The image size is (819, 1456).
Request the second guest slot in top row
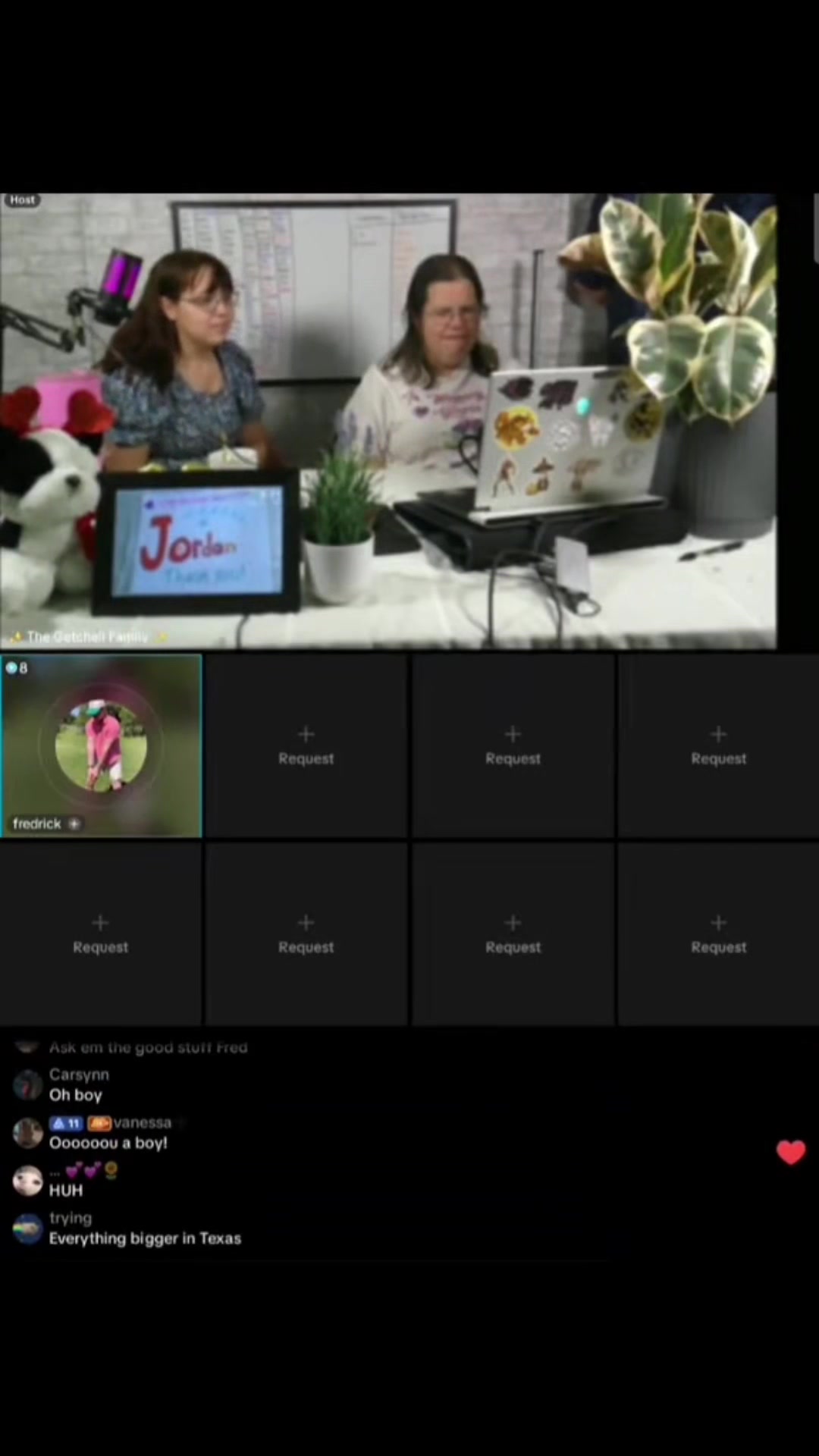pyautogui.click(x=306, y=746)
